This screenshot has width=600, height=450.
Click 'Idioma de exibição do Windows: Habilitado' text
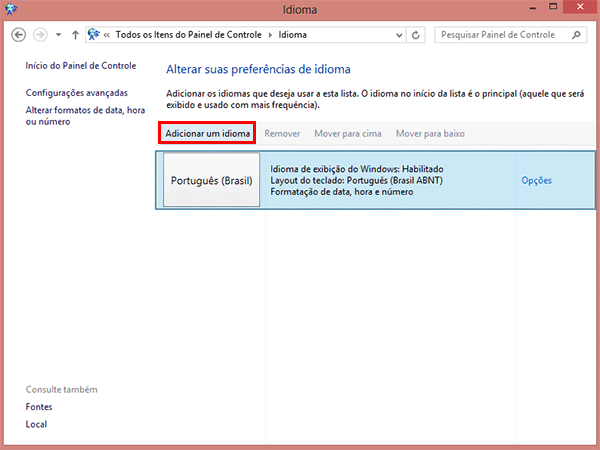point(357,169)
